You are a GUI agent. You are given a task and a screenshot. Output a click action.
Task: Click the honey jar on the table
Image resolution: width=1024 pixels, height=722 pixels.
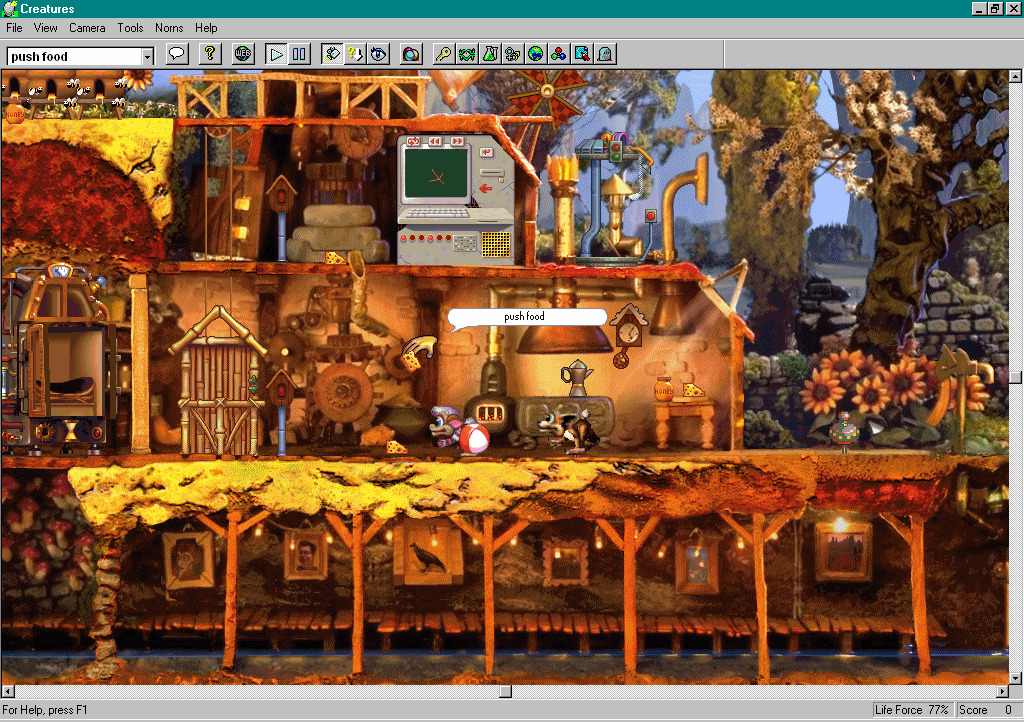pos(663,389)
